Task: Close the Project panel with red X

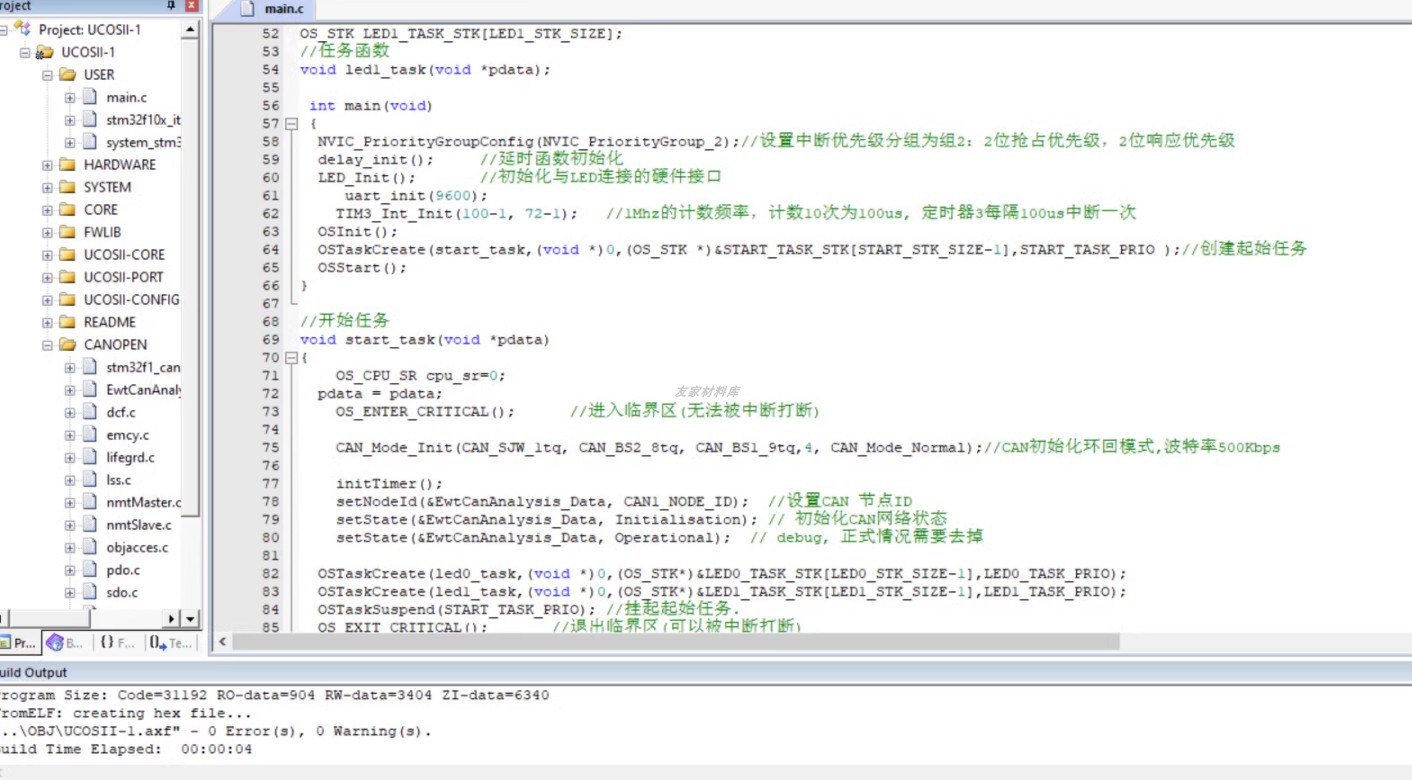Action: point(191,6)
